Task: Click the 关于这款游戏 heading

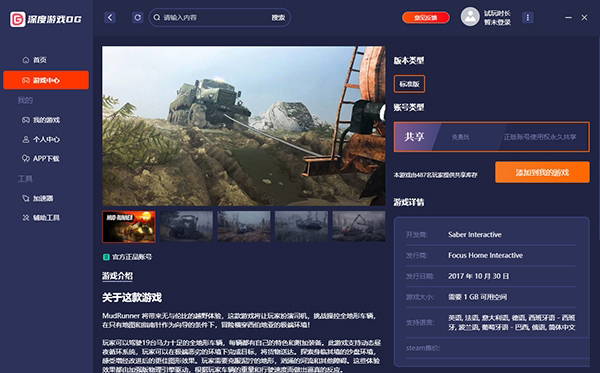Action: pyautogui.click(x=132, y=298)
